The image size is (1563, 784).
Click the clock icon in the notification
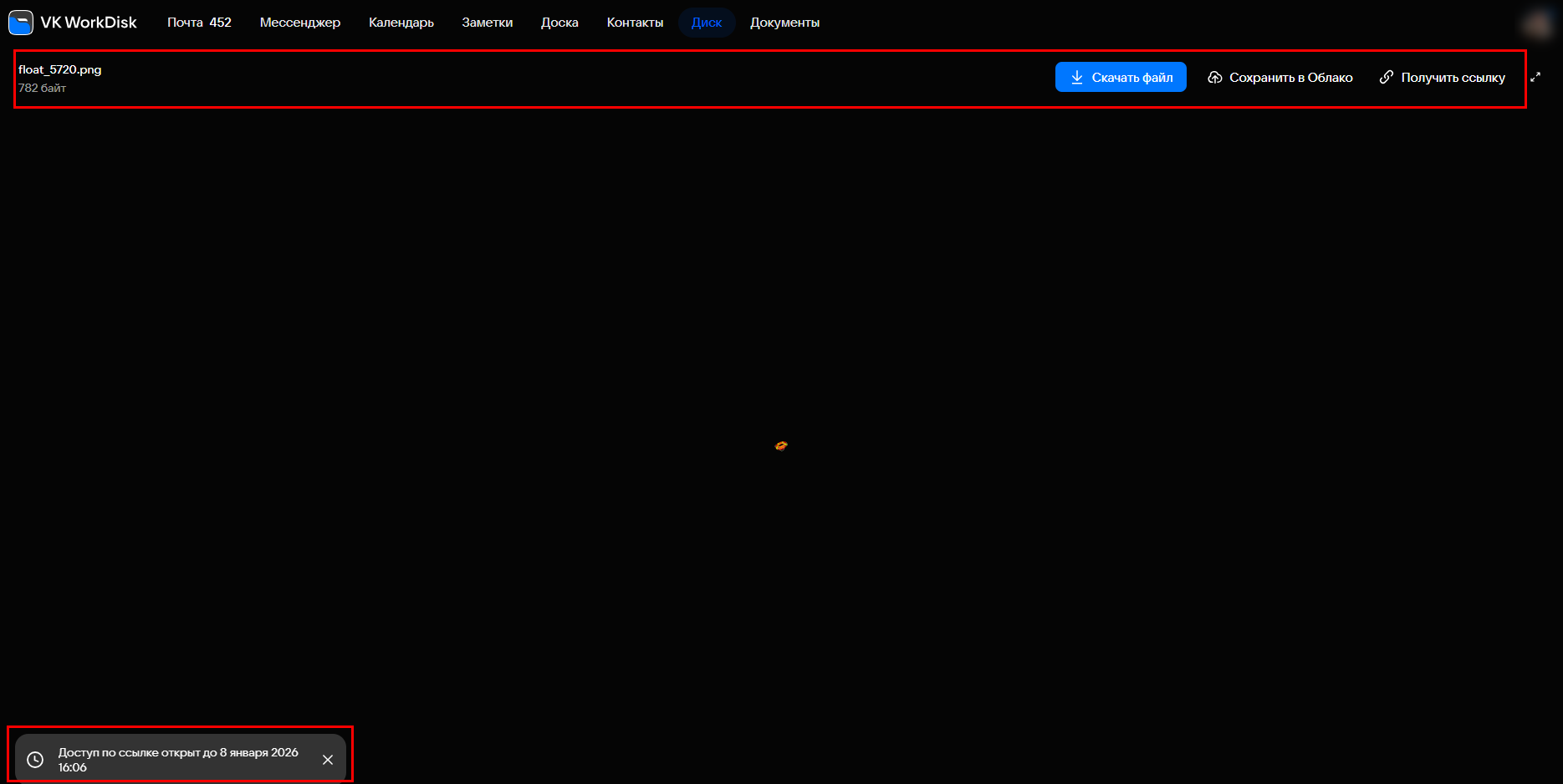35,760
